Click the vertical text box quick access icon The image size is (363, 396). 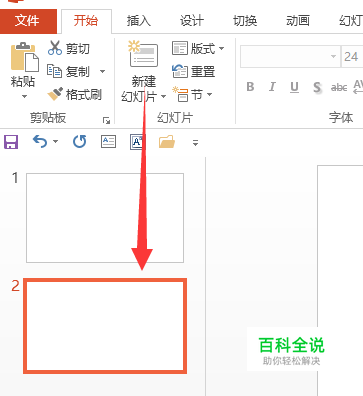point(137,142)
